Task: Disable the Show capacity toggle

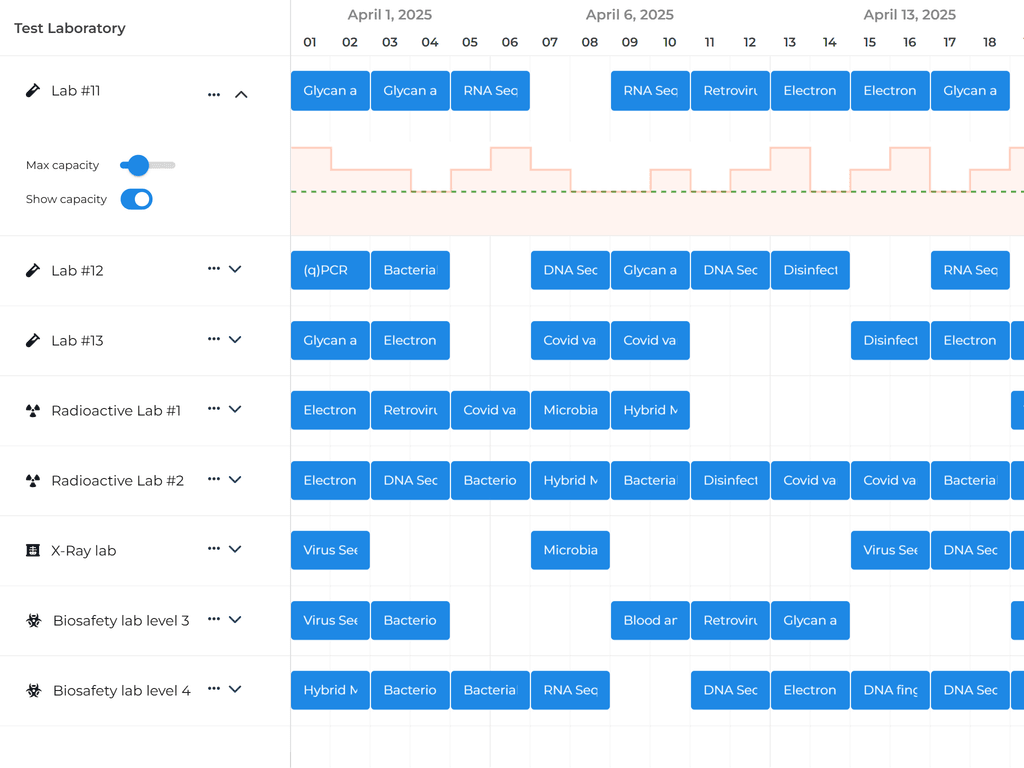Action: tap(136, 199)
